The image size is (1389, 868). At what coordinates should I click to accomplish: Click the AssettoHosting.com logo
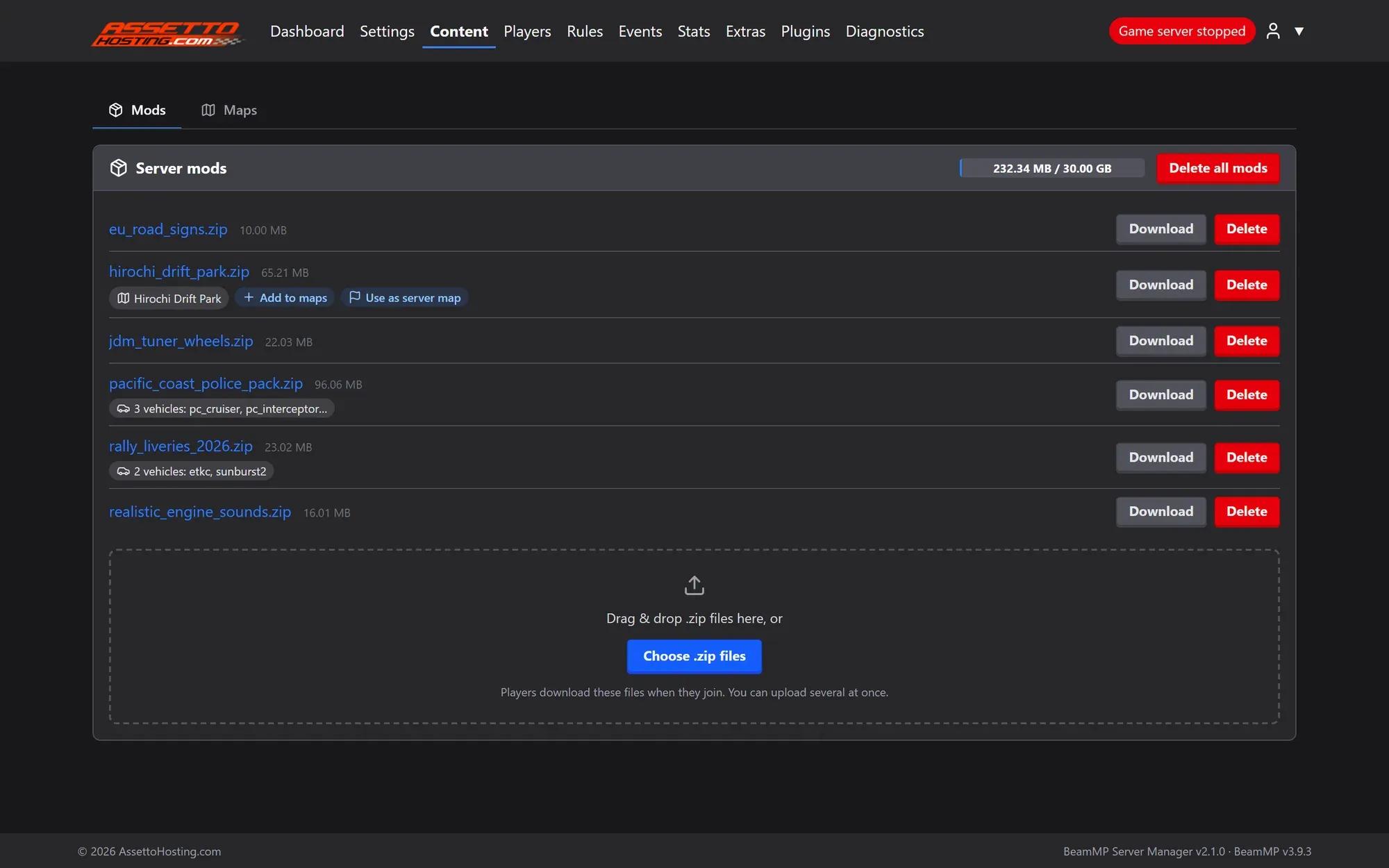point(167,33)
